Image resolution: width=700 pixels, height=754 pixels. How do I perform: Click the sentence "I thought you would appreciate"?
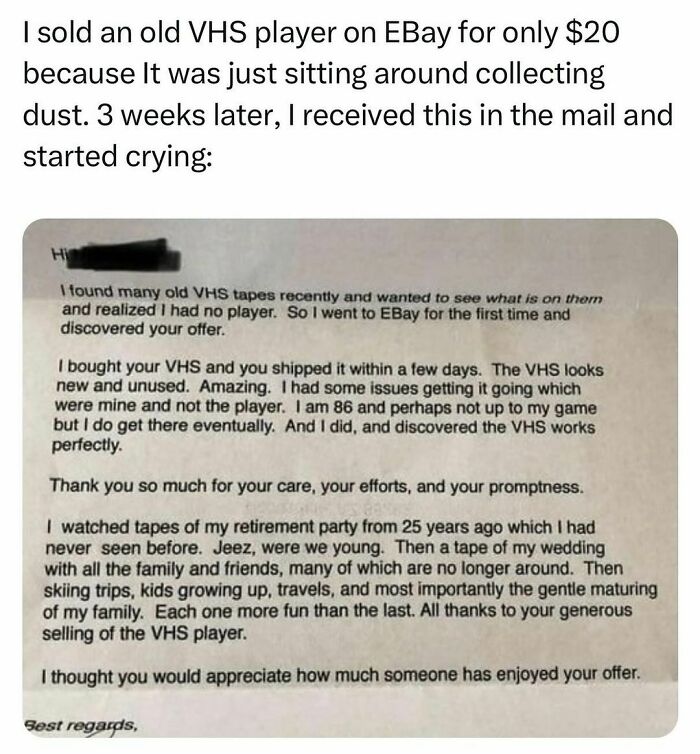pos(341,675)
